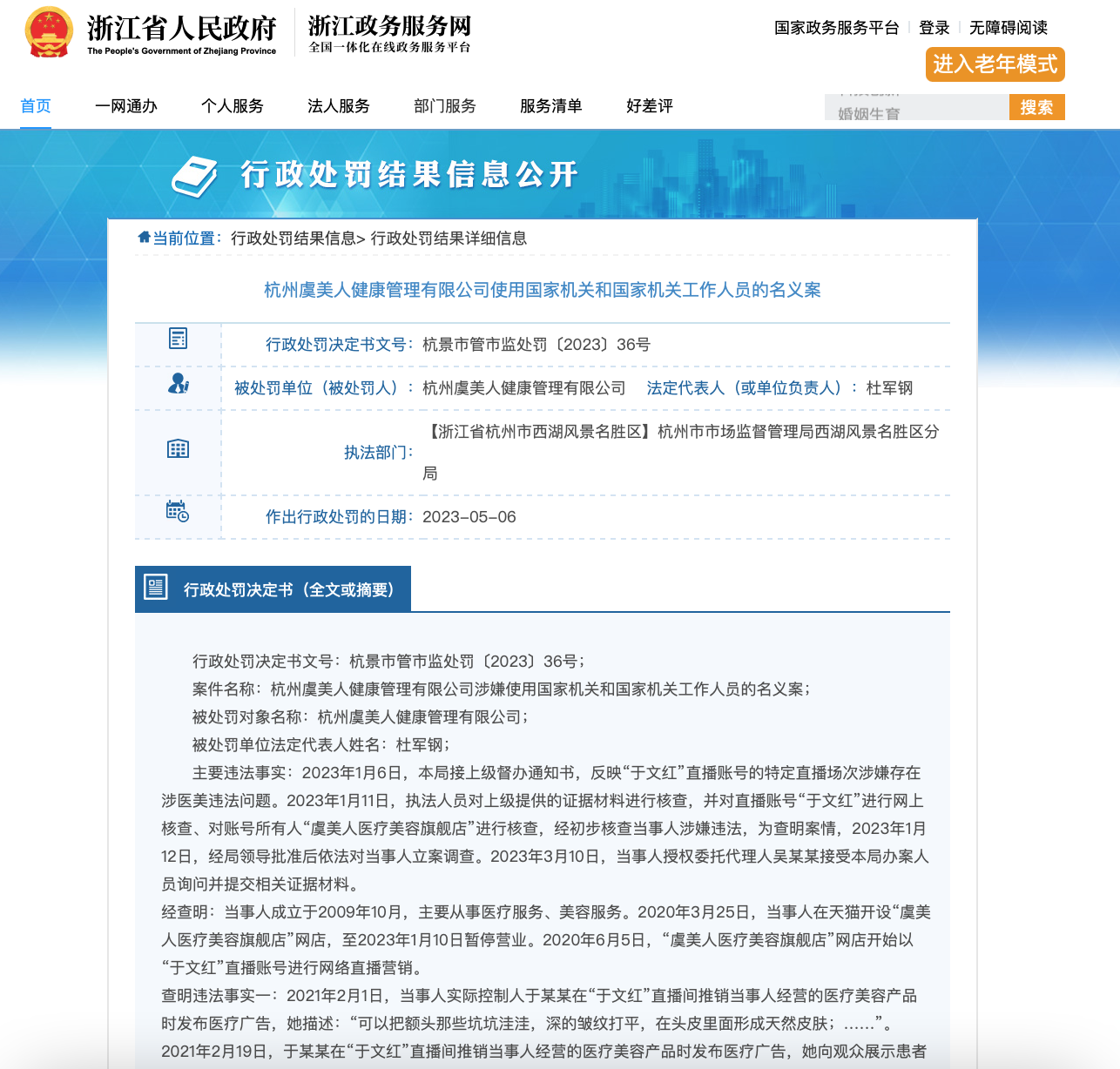Open 部门服务 in navigation
The height and width of the screenshot is (1069, 1120).
tap(445, 106)
